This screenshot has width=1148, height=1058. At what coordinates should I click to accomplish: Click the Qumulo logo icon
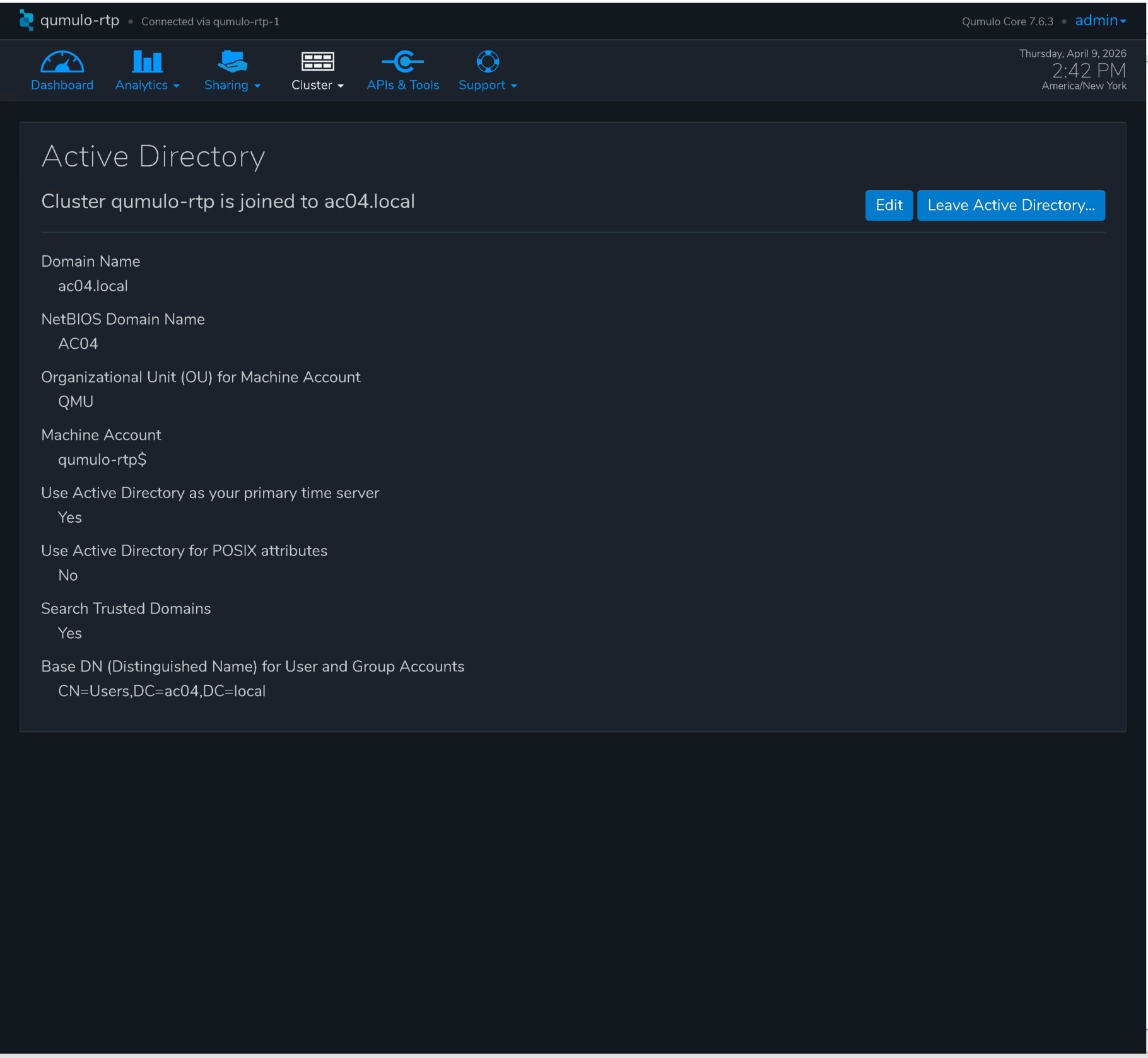point(26,20)
